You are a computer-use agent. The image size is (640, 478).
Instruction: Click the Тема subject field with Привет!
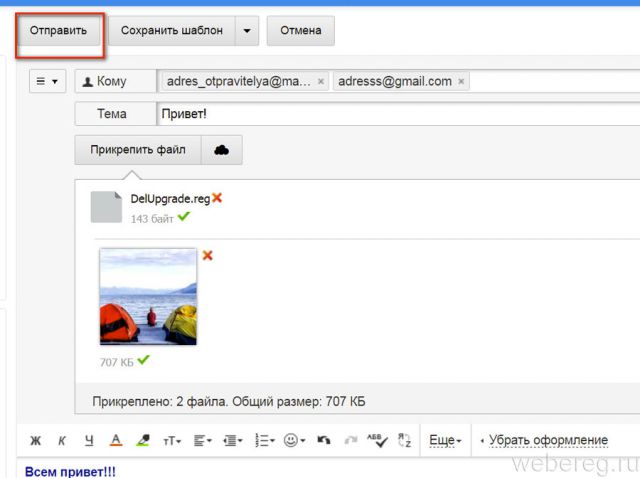[390, 114]
